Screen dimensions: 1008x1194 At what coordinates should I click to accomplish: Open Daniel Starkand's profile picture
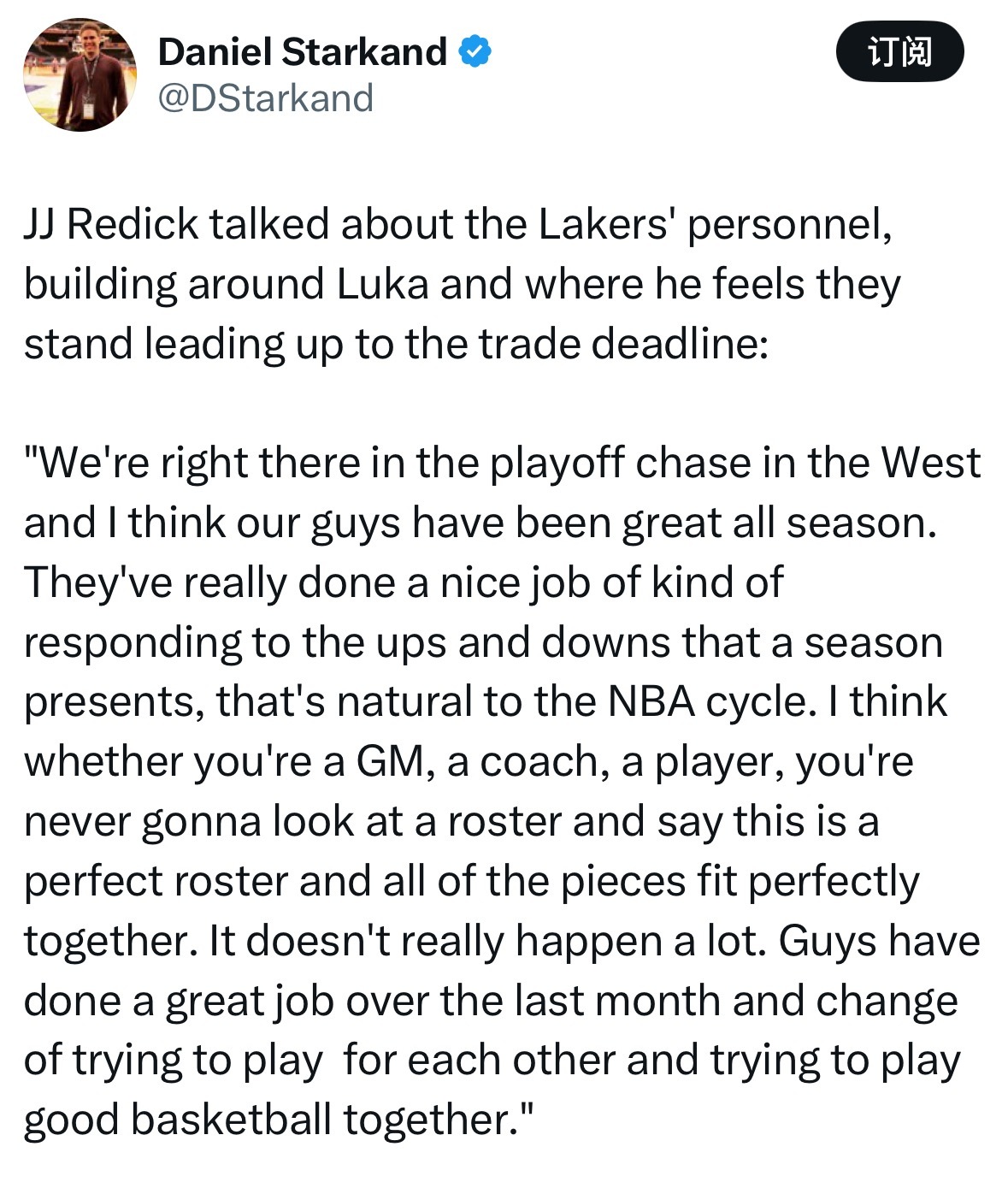80,74
